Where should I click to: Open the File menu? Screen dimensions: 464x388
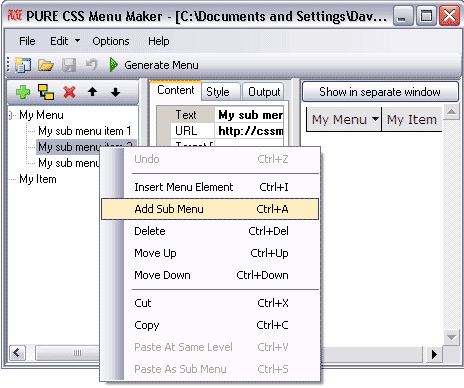pos(27,41)
